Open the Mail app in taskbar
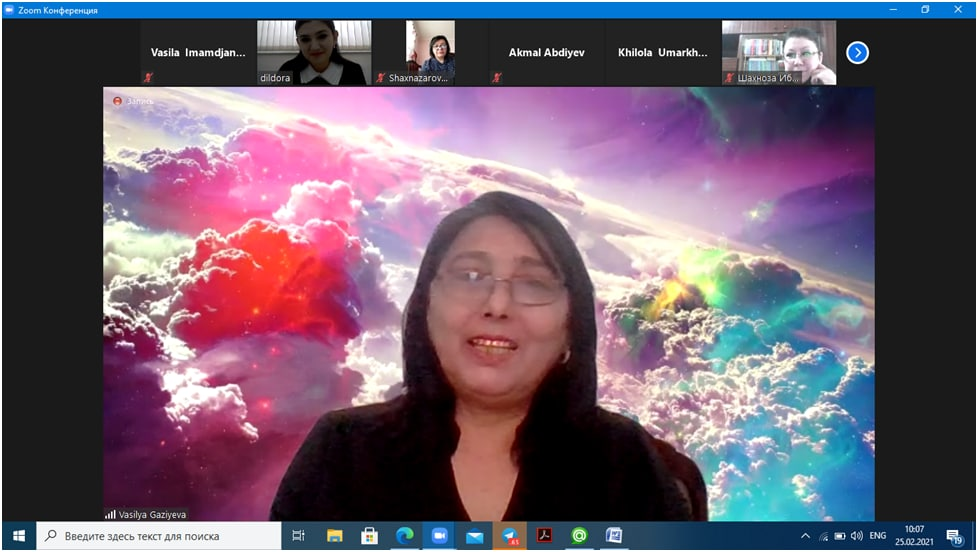Image resolution: width=978 pixels, height=552 pixels. 474,536
